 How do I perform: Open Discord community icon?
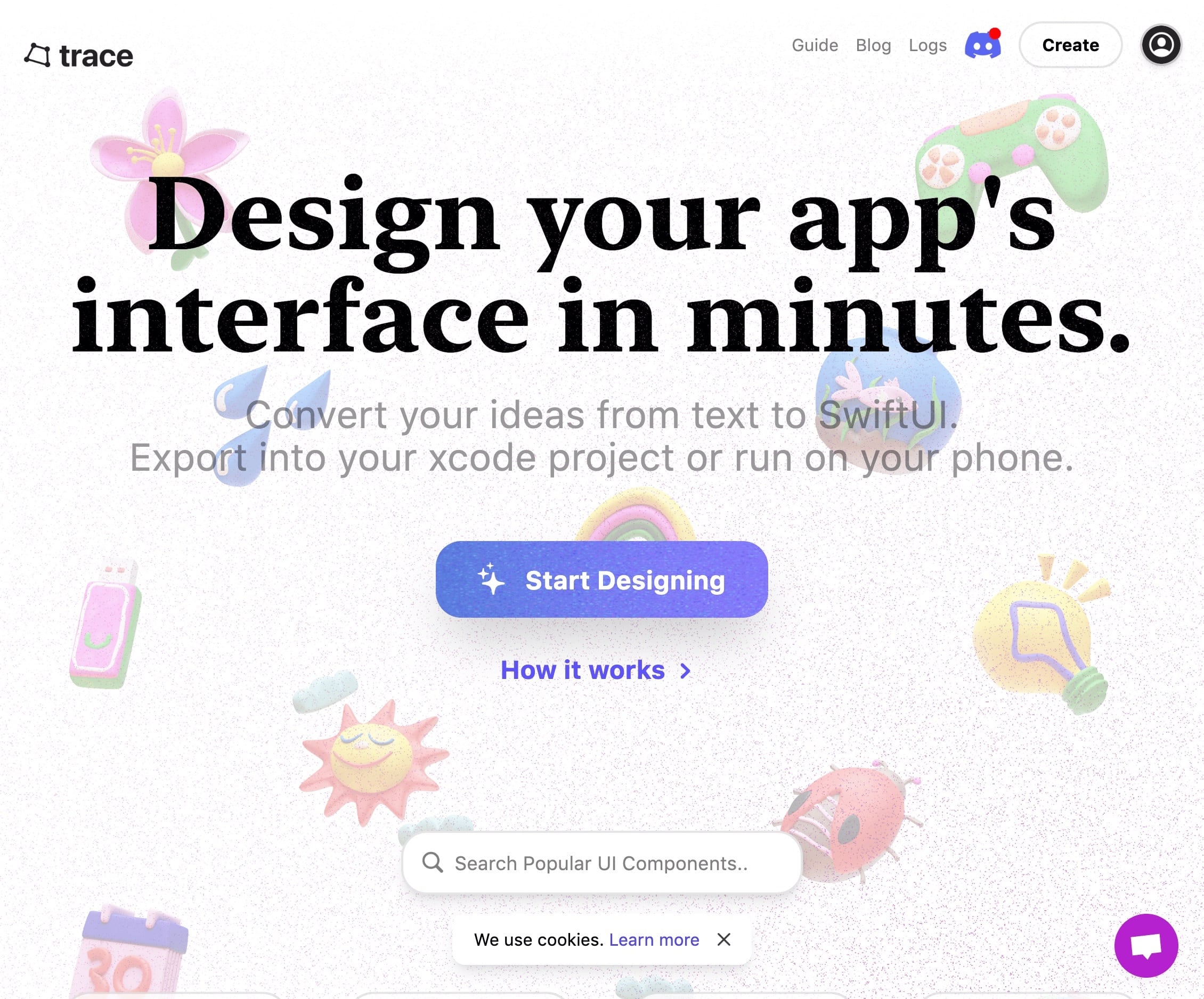click(983, 44)
